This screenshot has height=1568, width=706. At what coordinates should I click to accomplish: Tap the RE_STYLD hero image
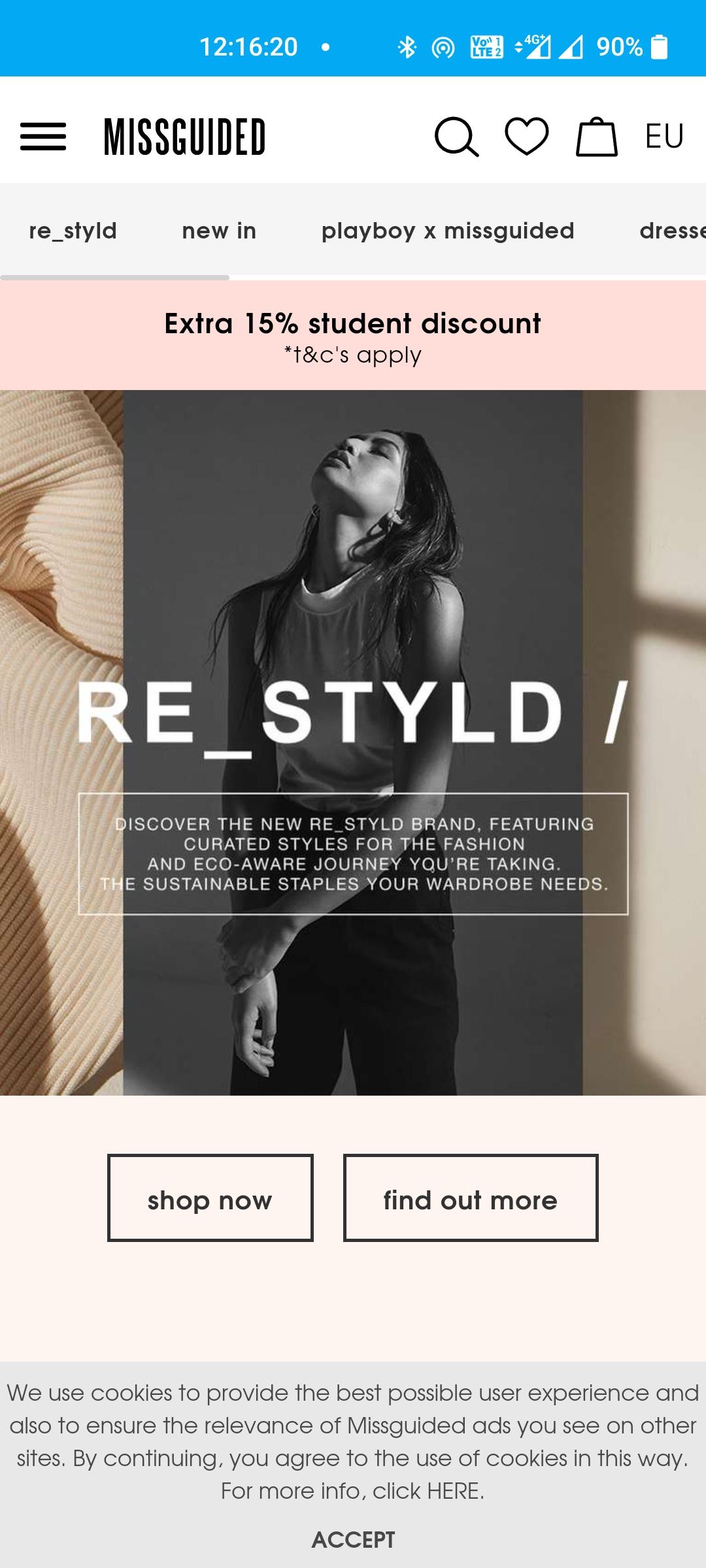(353, 743)
